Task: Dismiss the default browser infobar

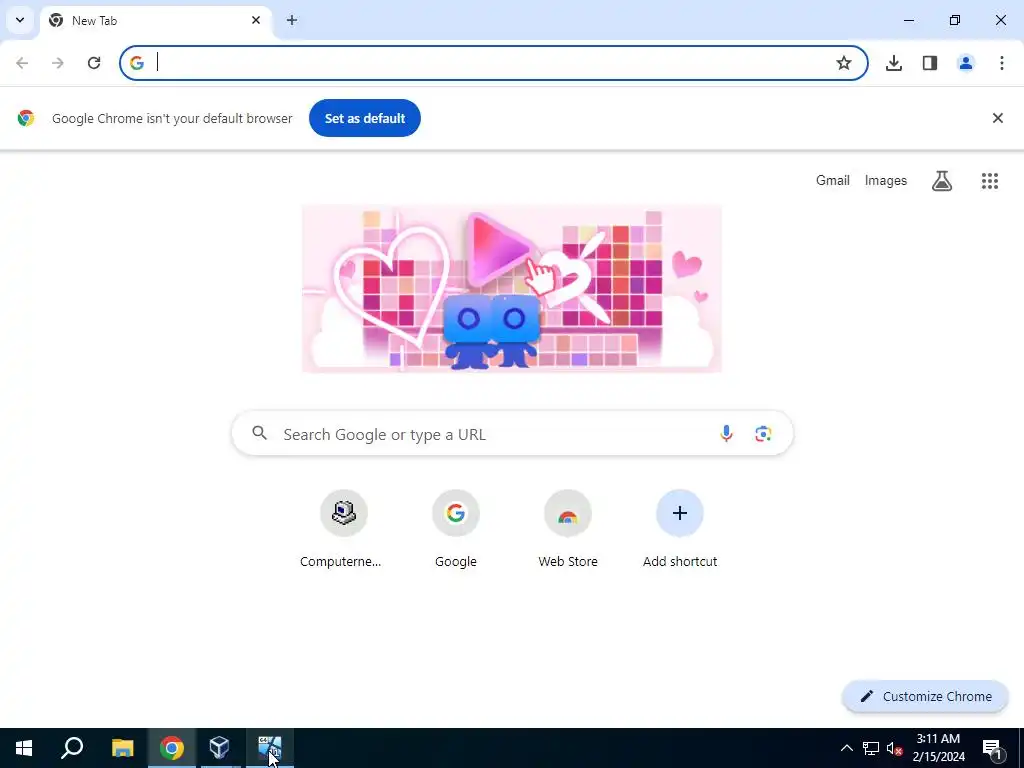Action: [x=998, y=118]
